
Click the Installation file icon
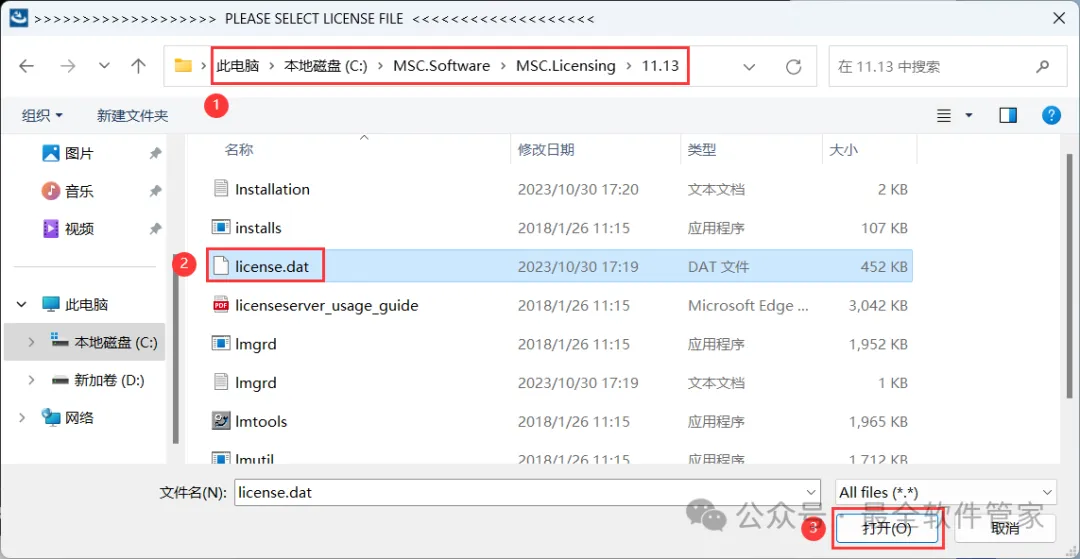tap(220, 189)
